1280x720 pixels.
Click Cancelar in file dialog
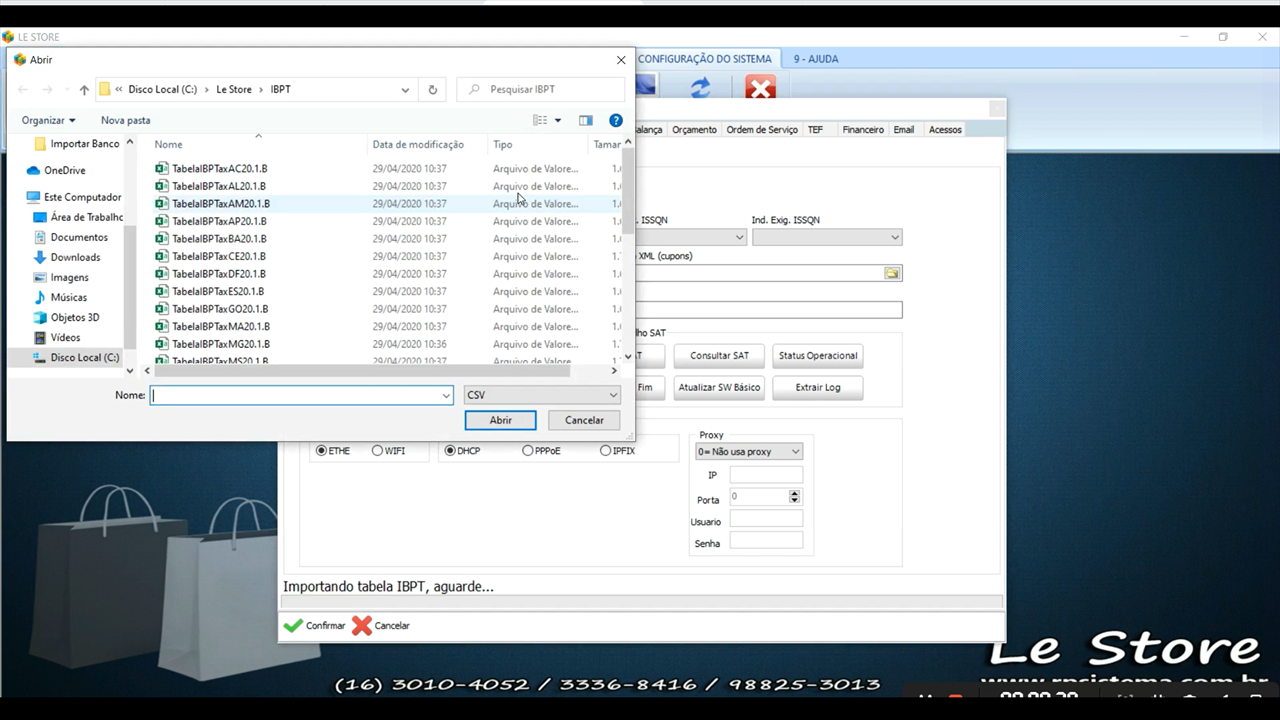(584, 420)
